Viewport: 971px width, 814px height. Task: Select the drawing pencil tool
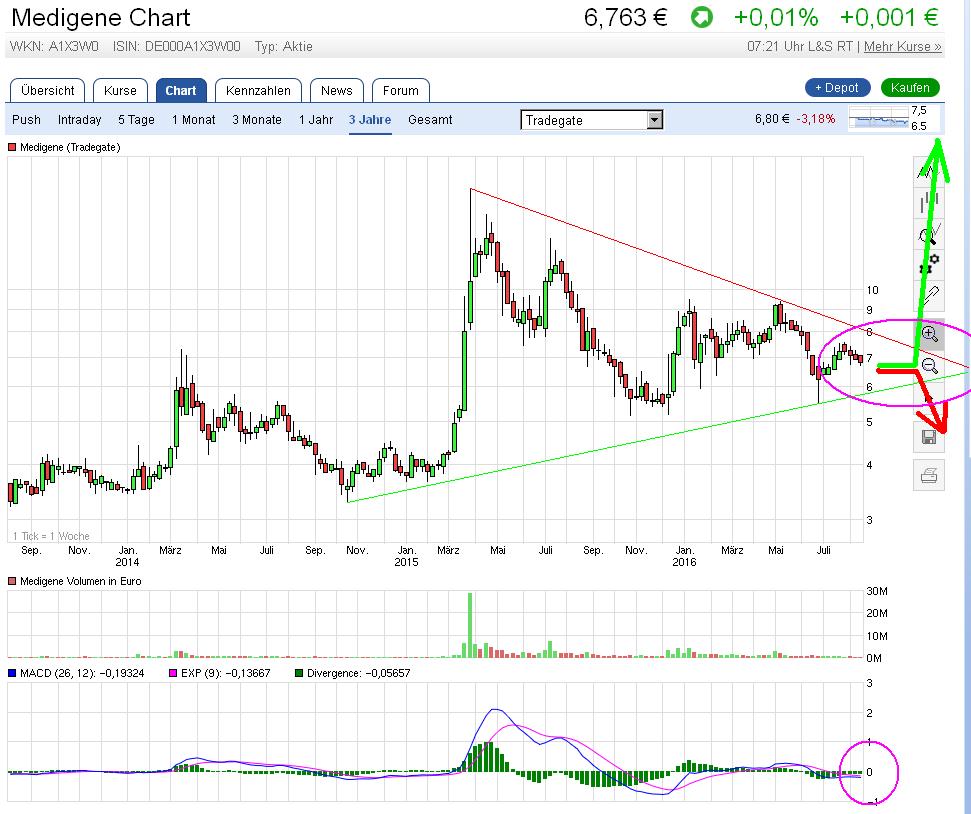(929, 295)
